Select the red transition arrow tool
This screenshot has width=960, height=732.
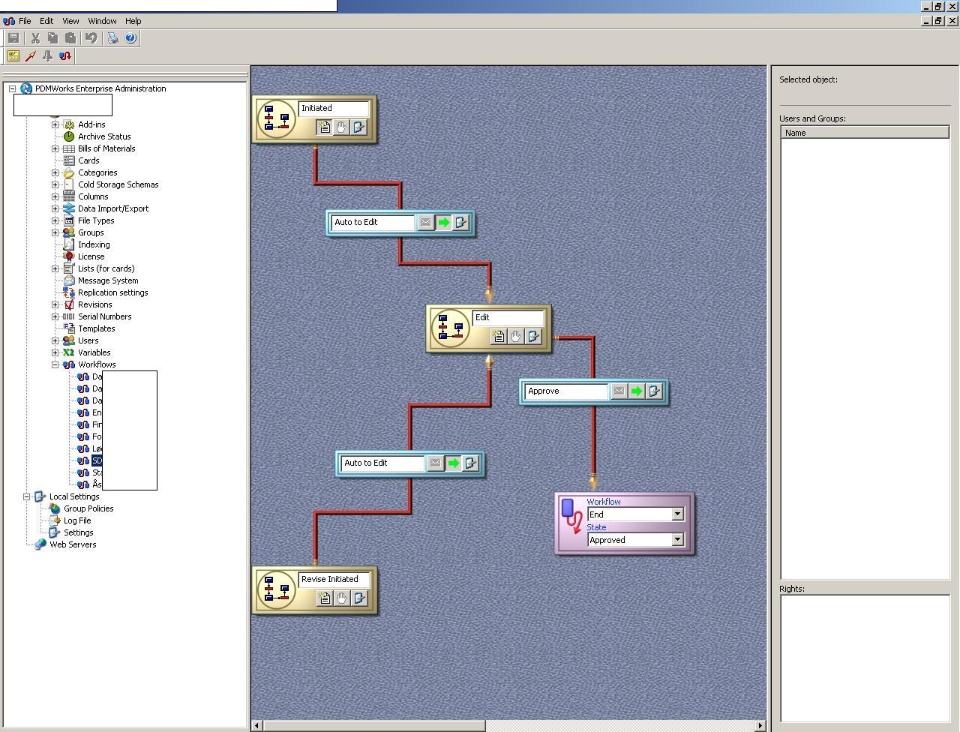click(x=31, y=56)
